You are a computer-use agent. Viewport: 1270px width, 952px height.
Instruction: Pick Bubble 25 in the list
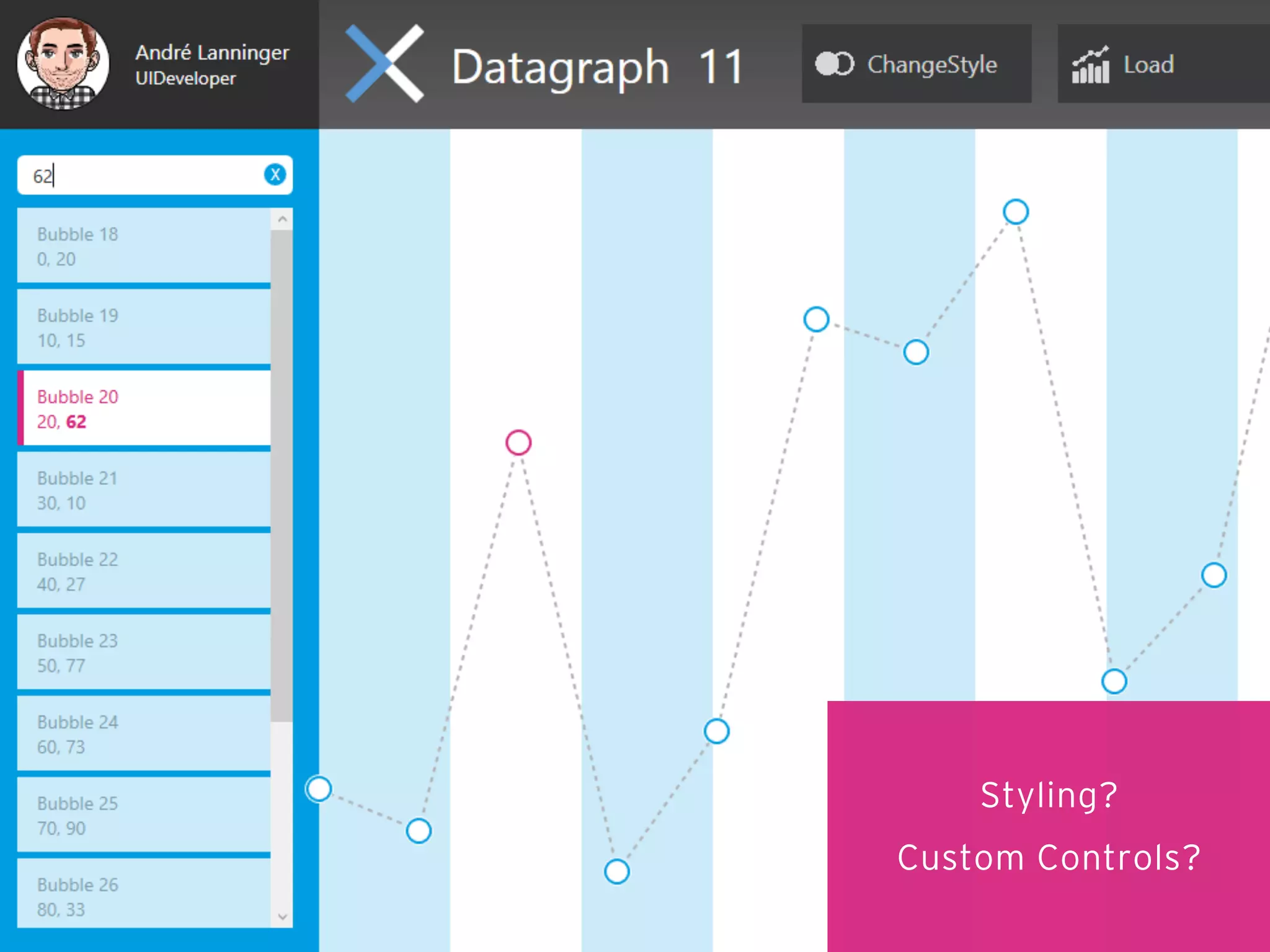click(x=144, y=815)
